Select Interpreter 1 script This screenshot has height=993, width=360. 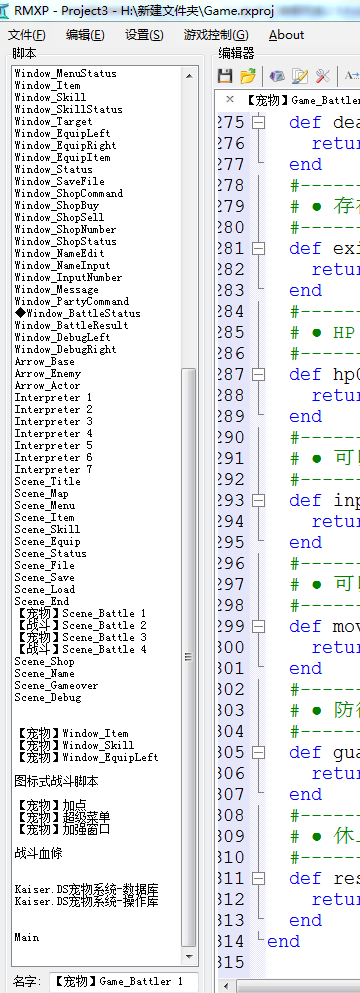[x=53, y=398]
